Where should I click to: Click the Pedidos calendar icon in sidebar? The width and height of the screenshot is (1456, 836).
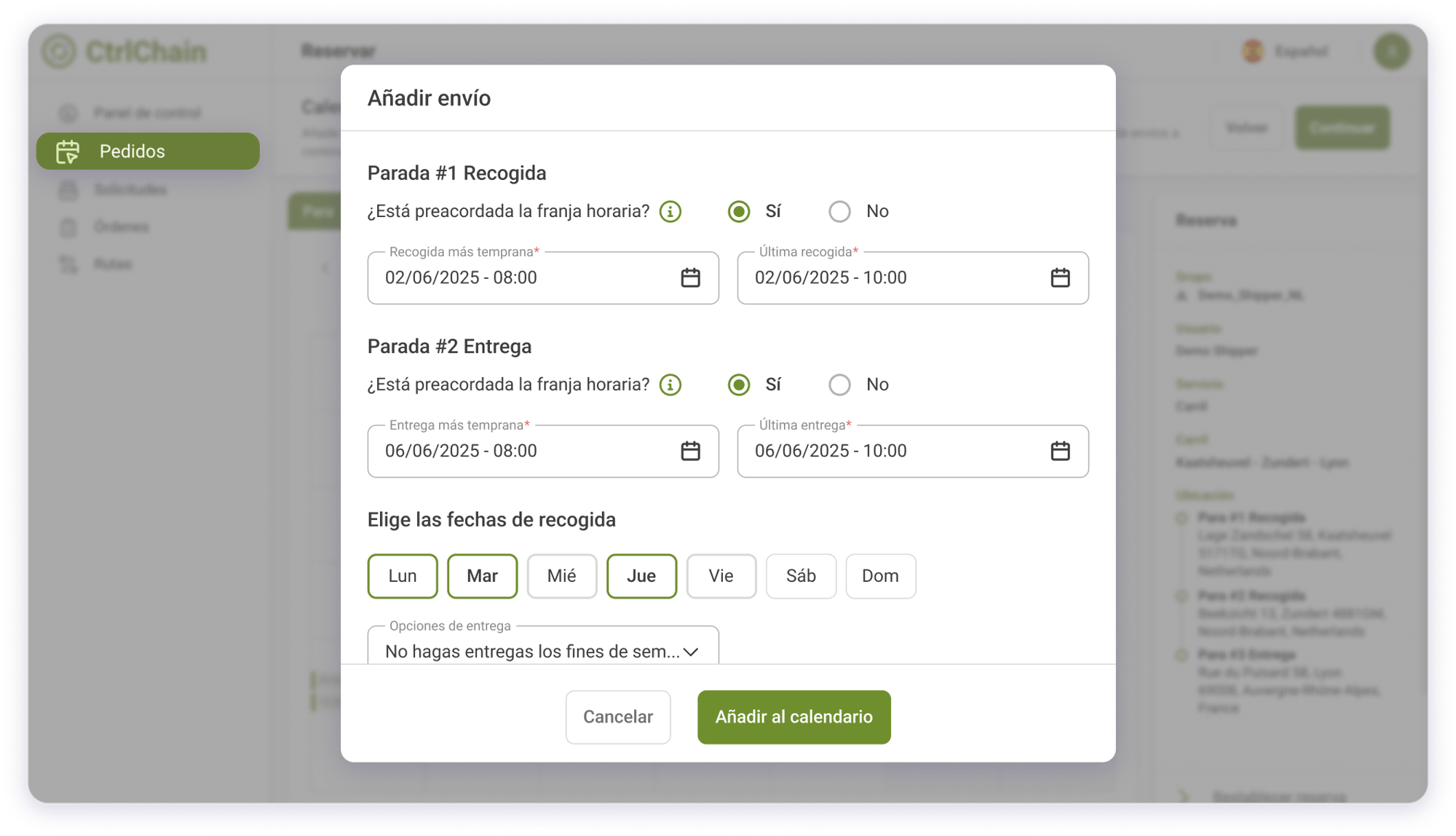click(x=68, y=151)
